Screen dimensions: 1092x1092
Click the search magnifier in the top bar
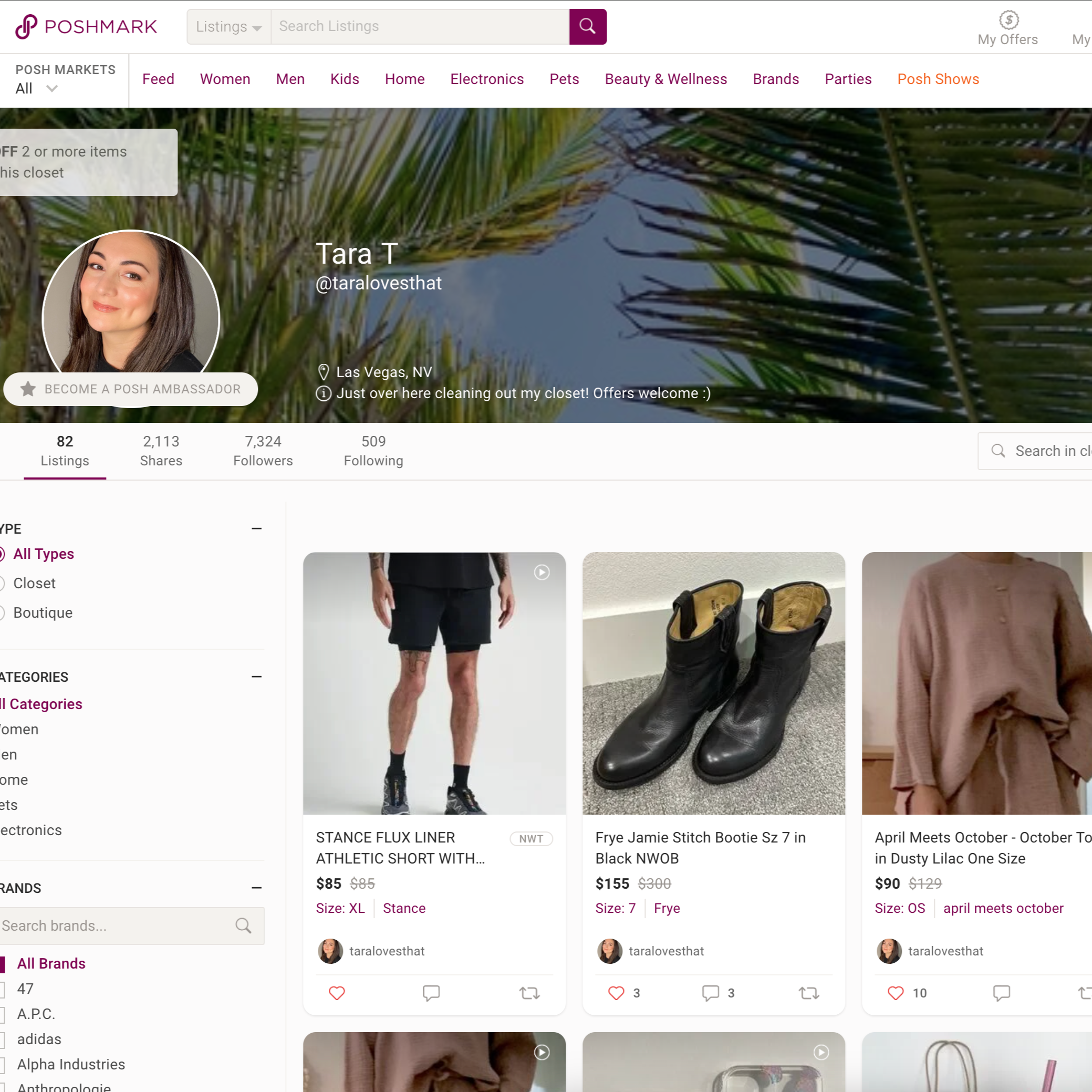coord(587,26)
